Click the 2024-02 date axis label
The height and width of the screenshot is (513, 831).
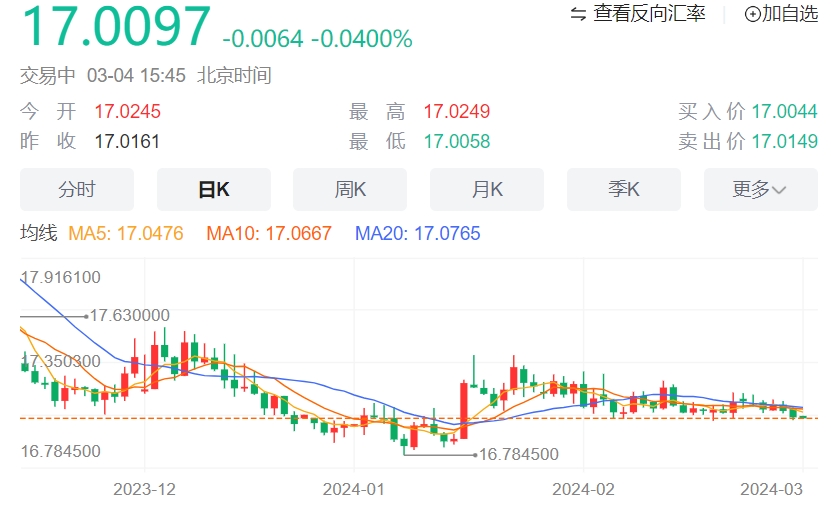click(x=584, y=489)
